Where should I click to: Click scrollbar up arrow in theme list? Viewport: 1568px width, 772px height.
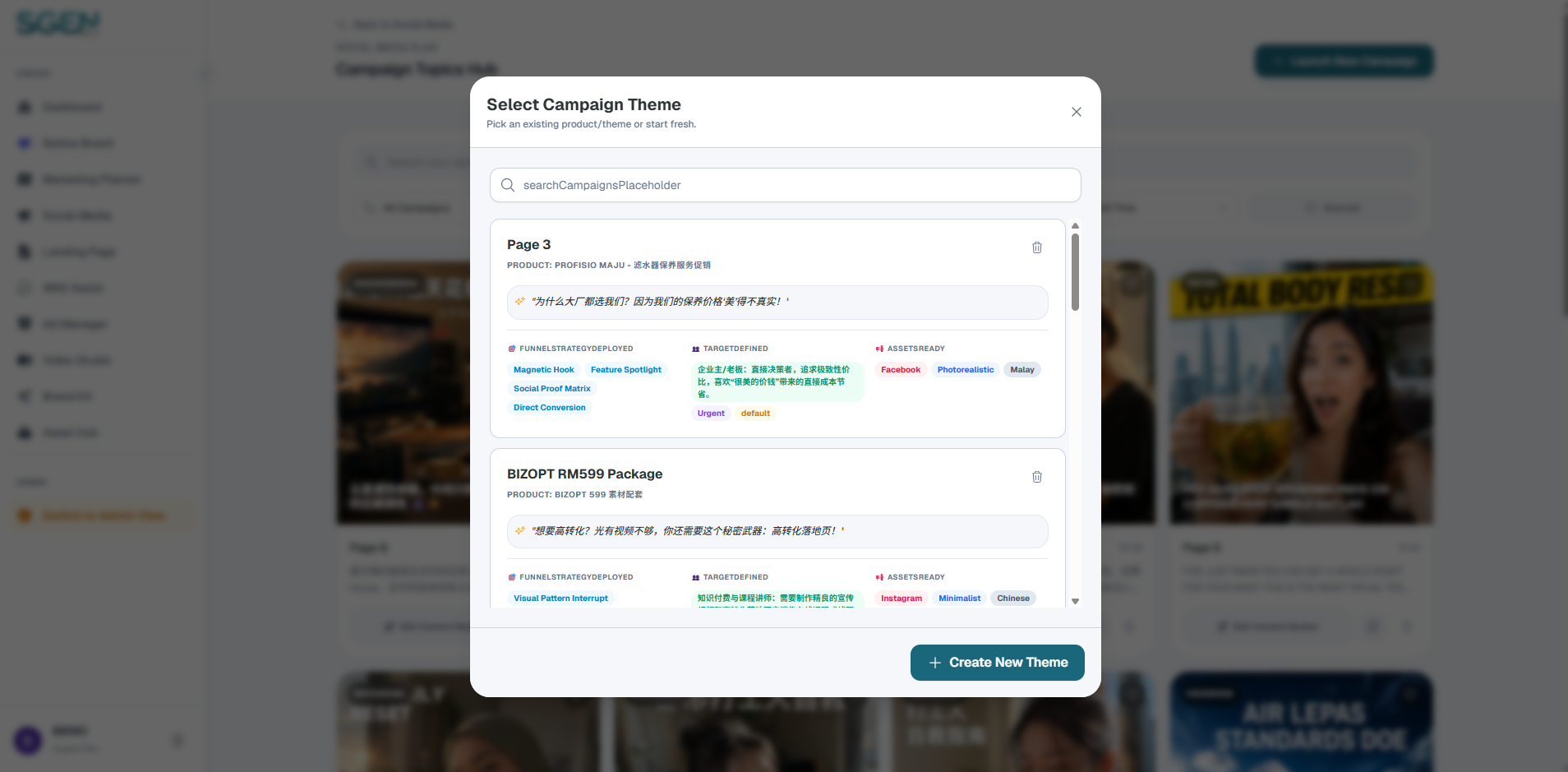pyautogui.click(x=1075, y=225)
